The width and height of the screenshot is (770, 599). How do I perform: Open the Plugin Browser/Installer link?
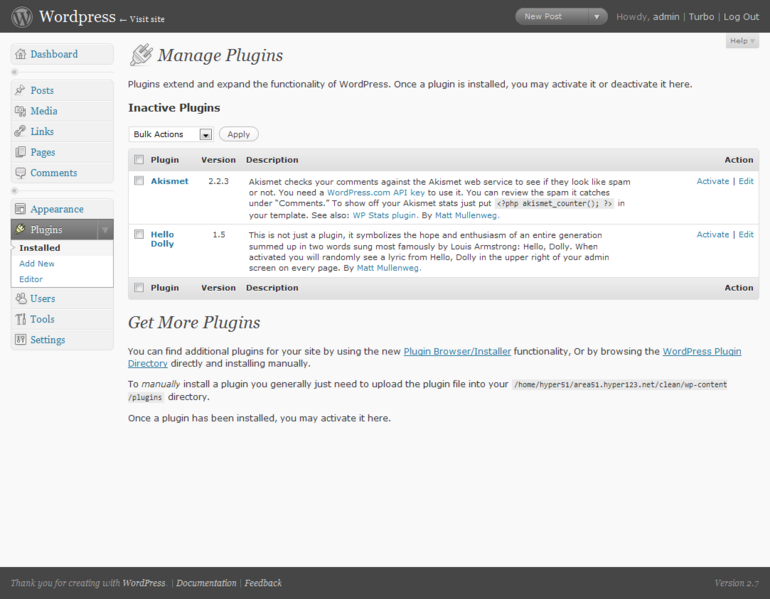(457, 352)
